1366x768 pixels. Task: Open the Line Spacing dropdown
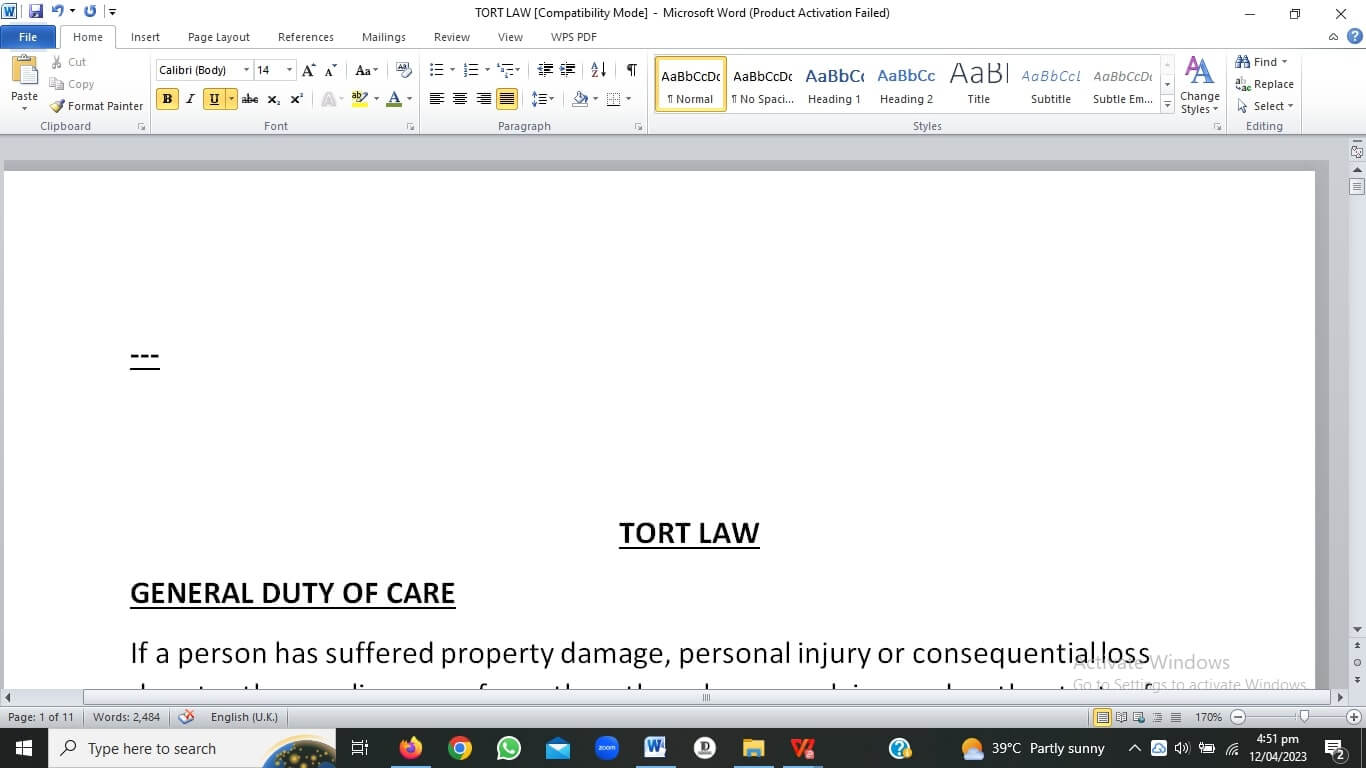[542, 99]
